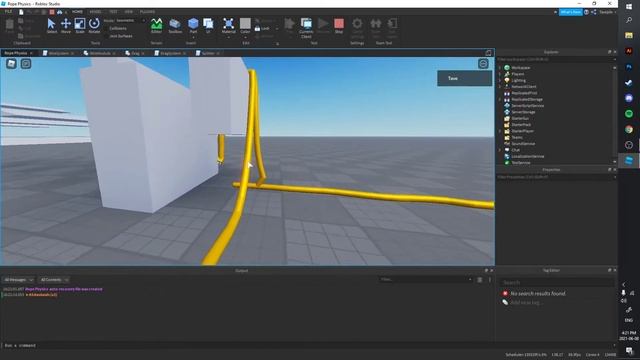
Task: Expand the Lighting tree node
Action: 500,80
